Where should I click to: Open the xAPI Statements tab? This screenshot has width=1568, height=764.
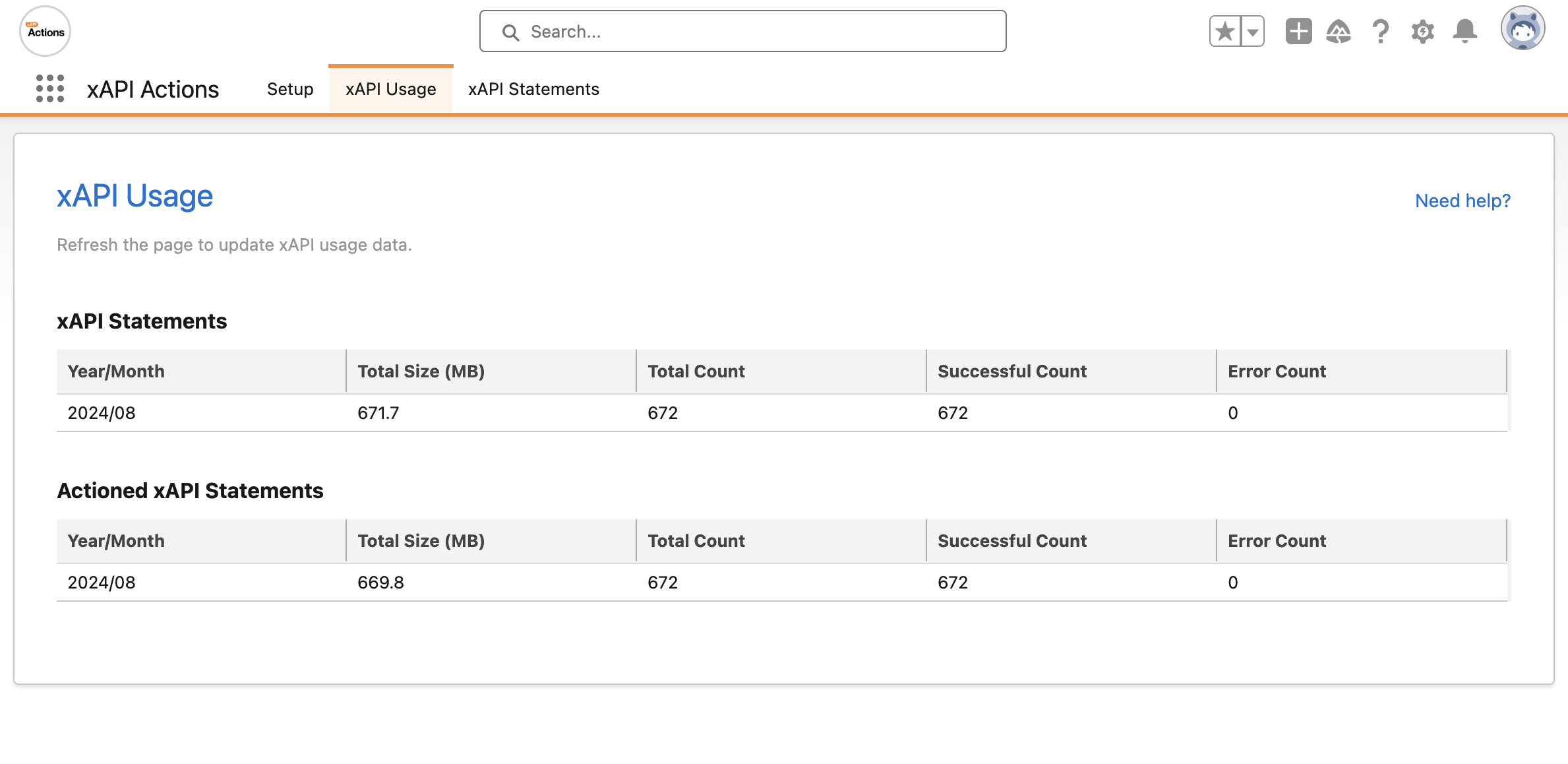[533, 89]
